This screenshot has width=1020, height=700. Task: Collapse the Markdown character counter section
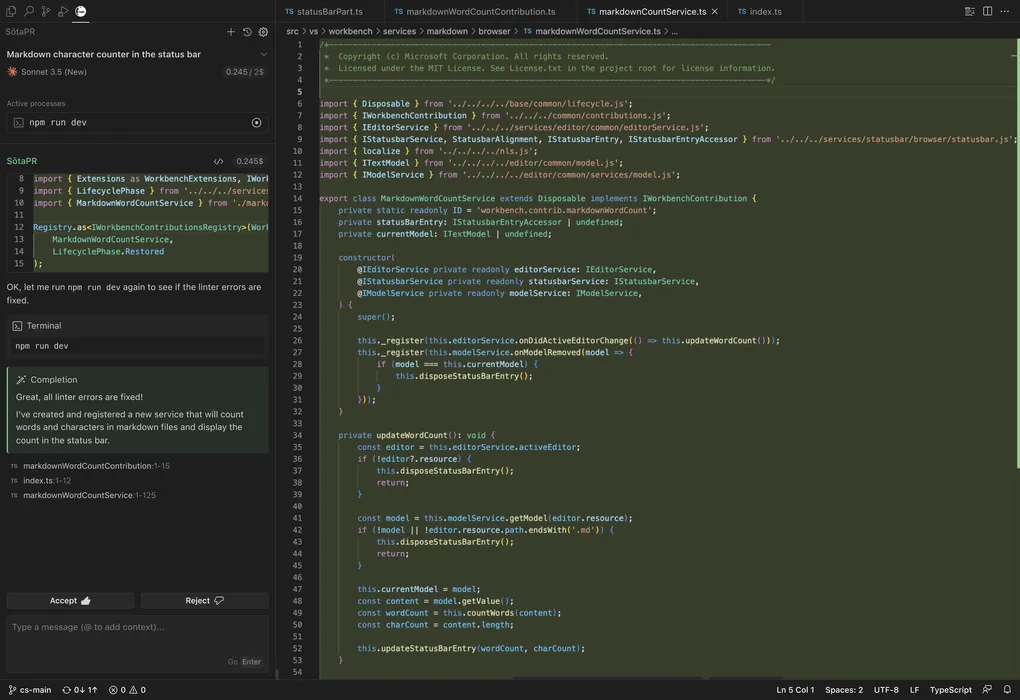pyautogui.click(x=261, y=52)
